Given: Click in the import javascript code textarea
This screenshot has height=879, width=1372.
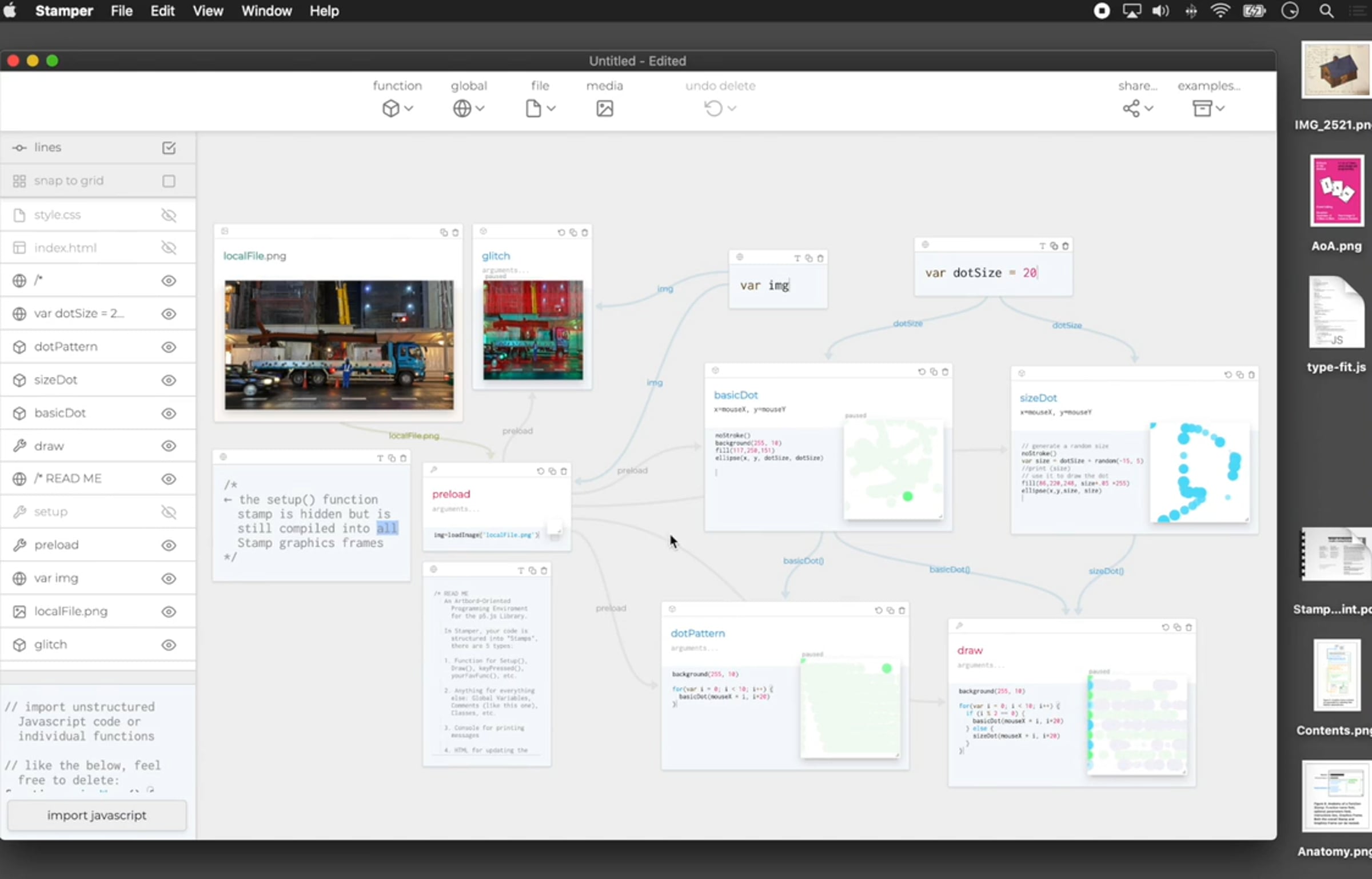Looking at the screenshot, I should [x=98, y=739].
